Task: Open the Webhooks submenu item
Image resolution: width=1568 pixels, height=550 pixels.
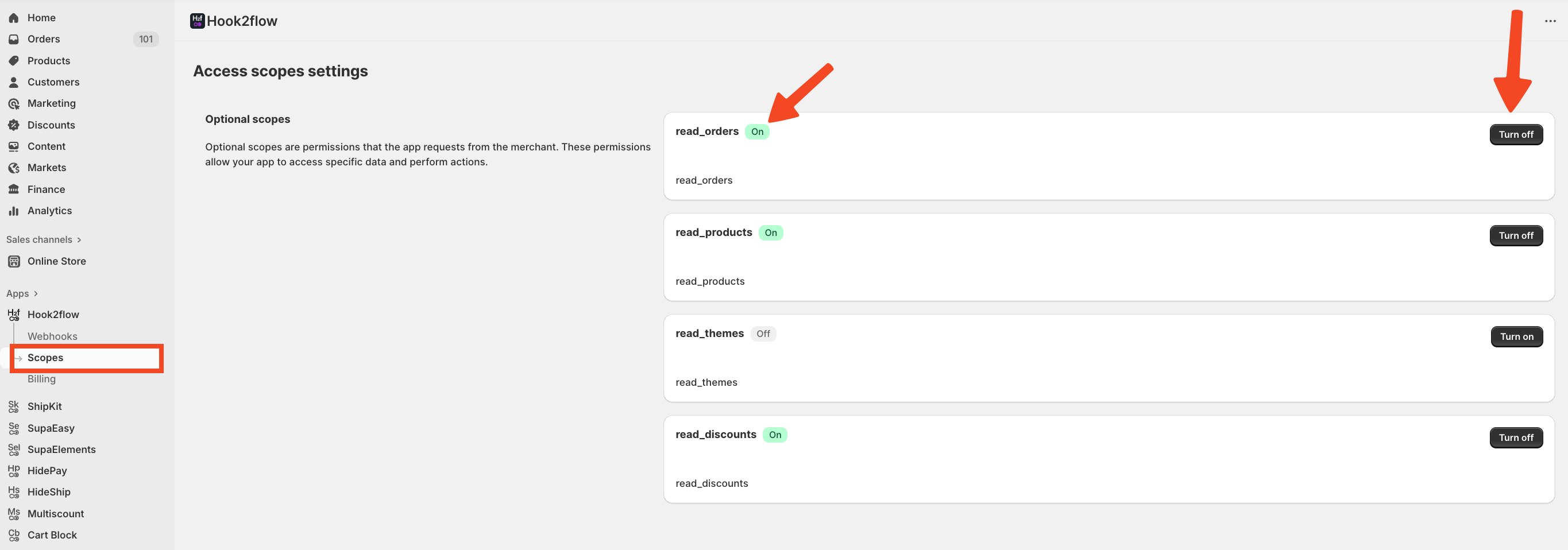Action: click(x=52, y=336)
